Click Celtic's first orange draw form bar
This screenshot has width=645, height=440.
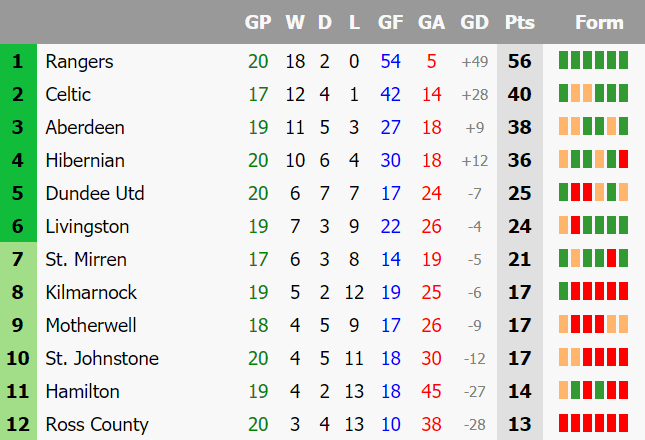575,93
